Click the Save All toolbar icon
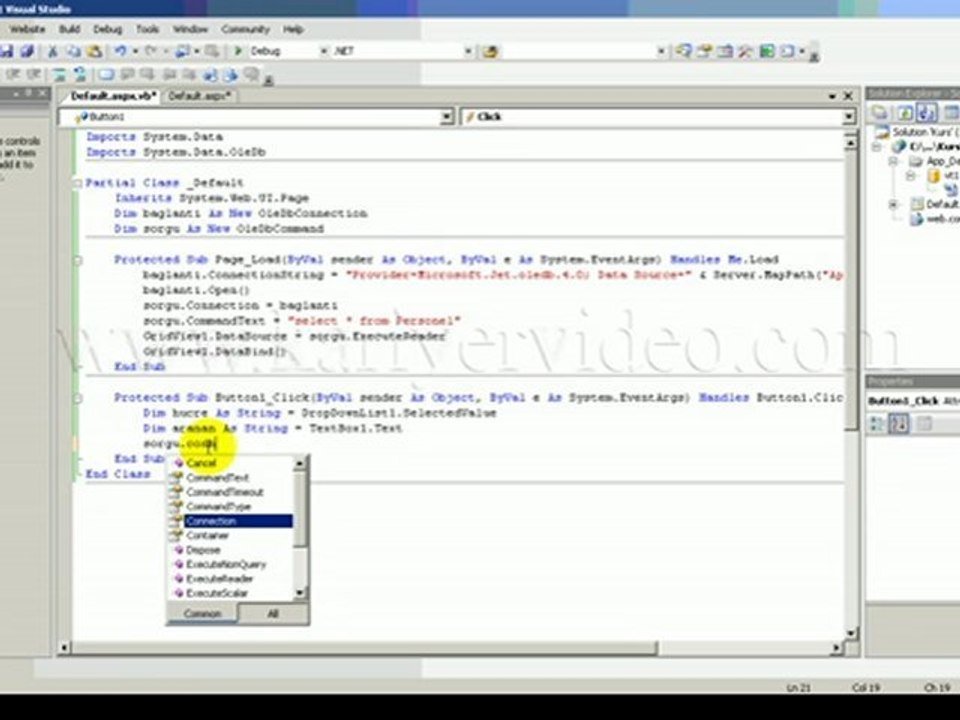Screen dimensions: 960x720 click(x=28, y=51)
